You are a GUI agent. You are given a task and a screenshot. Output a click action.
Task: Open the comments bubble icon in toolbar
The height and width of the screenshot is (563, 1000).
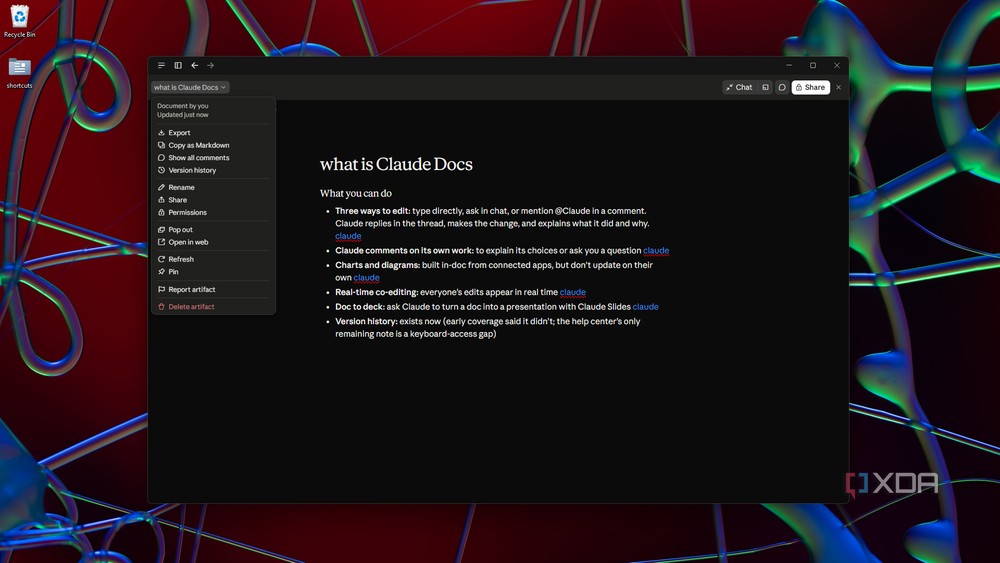click(782, 87)
